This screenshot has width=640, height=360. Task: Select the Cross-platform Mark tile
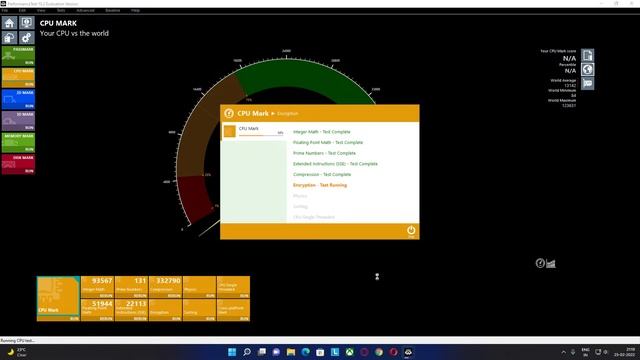tap(233, 310)
